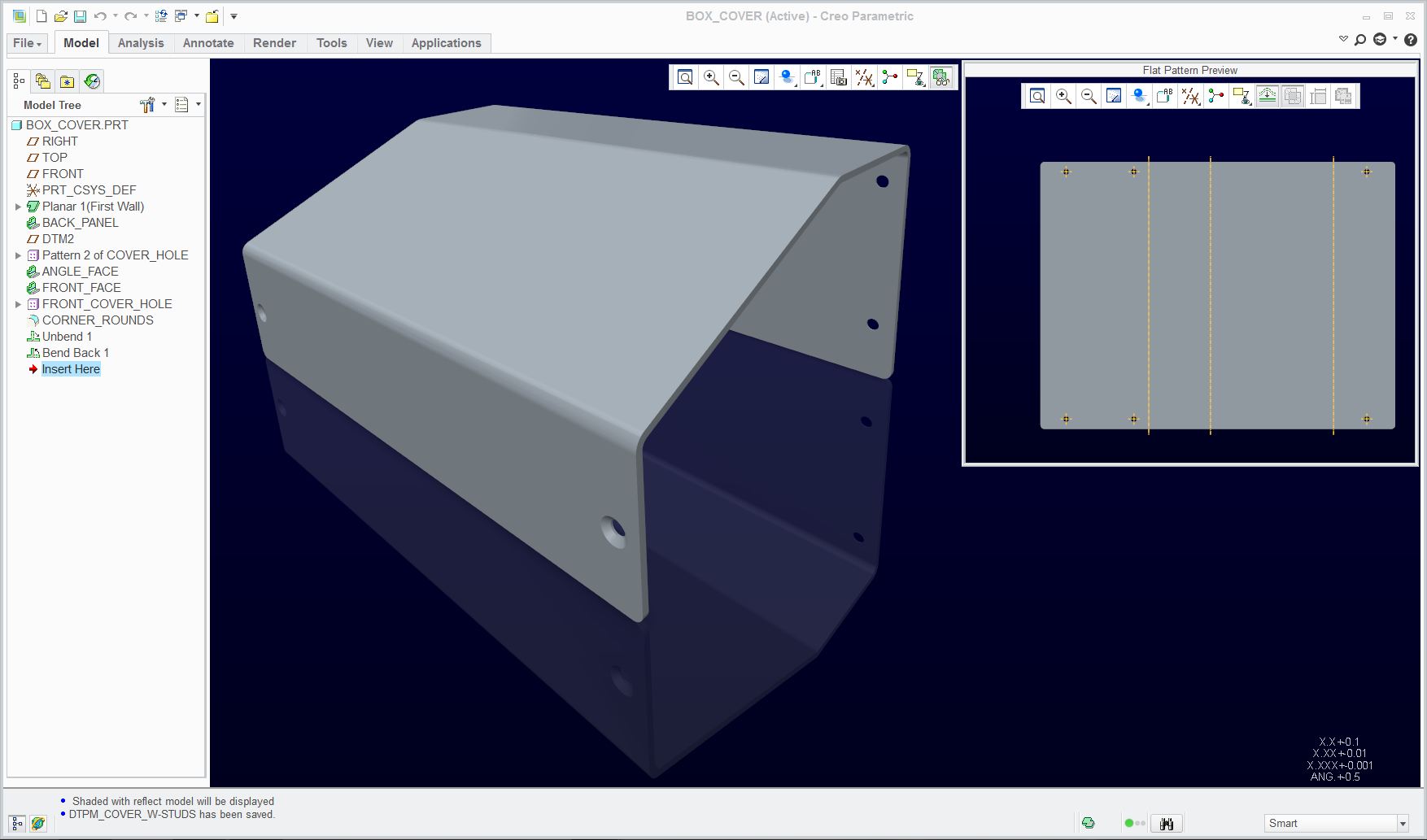Image resolution: width=1427 pixels, height=840 pixels.
Task: Open display style options in main toolbar
Action: 788,77
